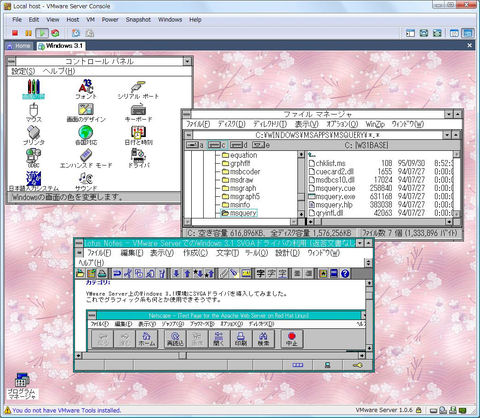This screenshot has width=480, height=418.
Task: Open the ヘルプ(H) menu in the Control Panel
Action: tap(59, 71)
